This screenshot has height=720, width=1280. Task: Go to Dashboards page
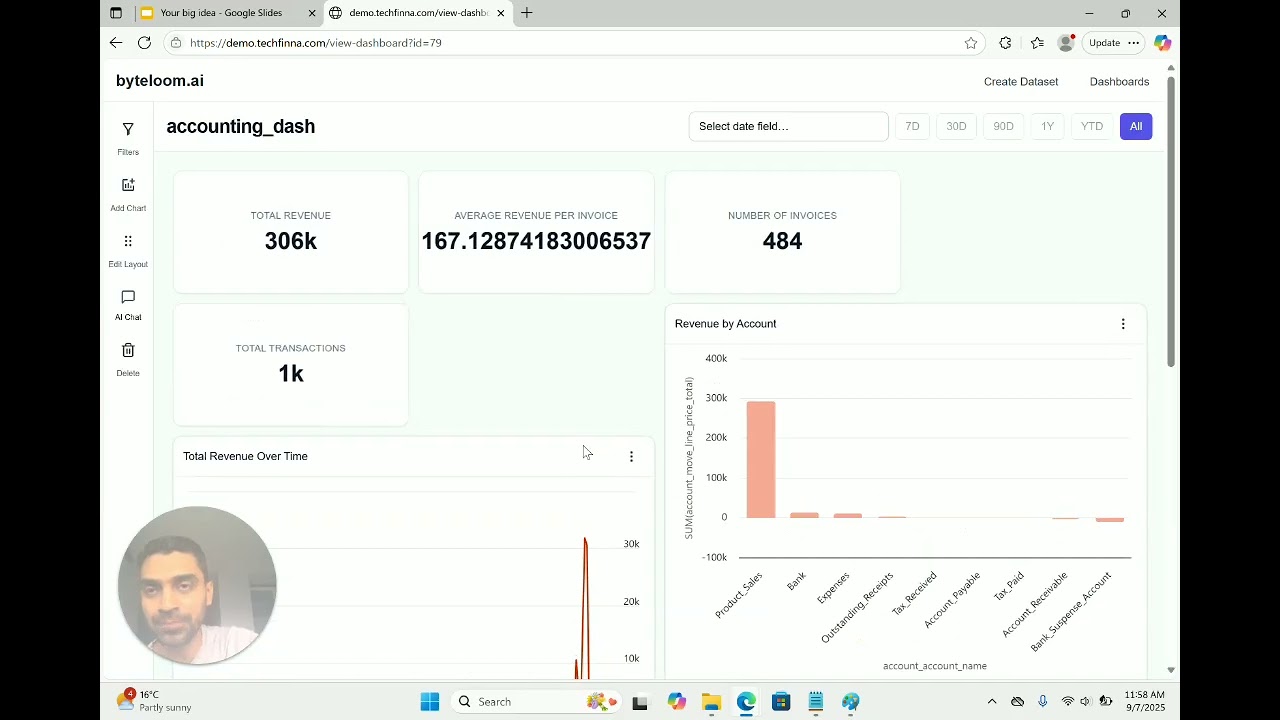(x=1119, y=82)
